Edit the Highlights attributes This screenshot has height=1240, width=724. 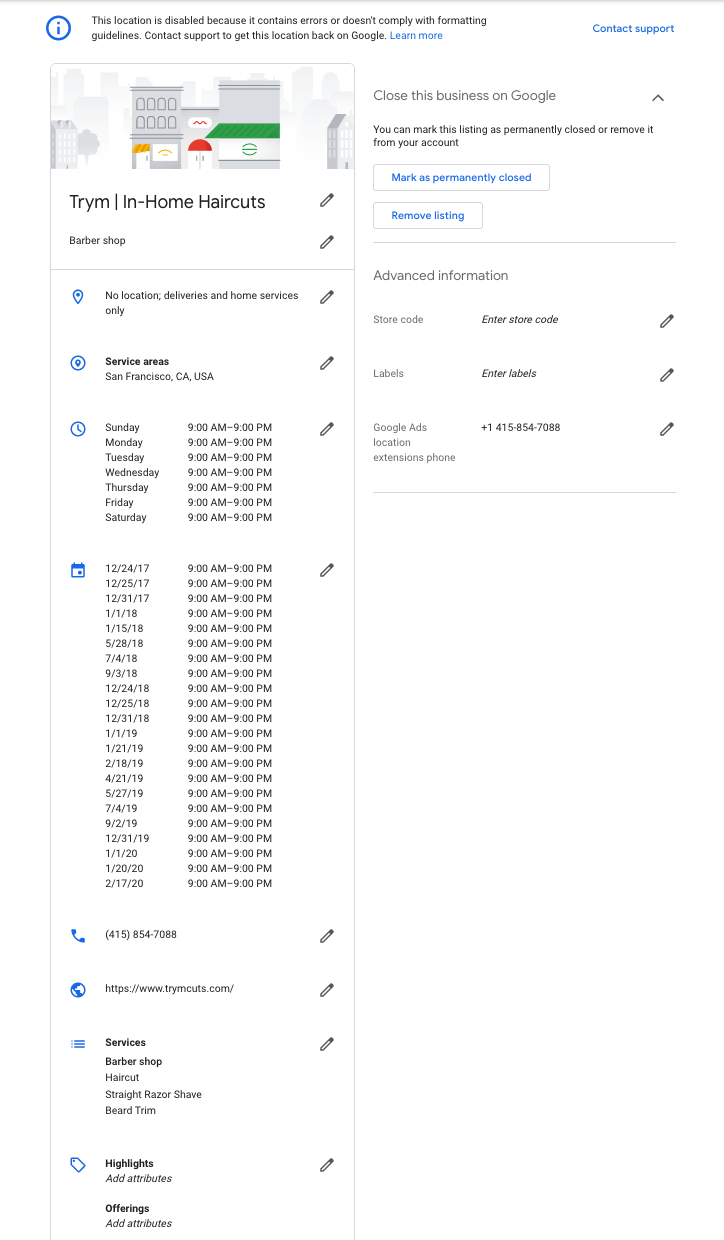pyautogui.click(x=327, y=1165)
